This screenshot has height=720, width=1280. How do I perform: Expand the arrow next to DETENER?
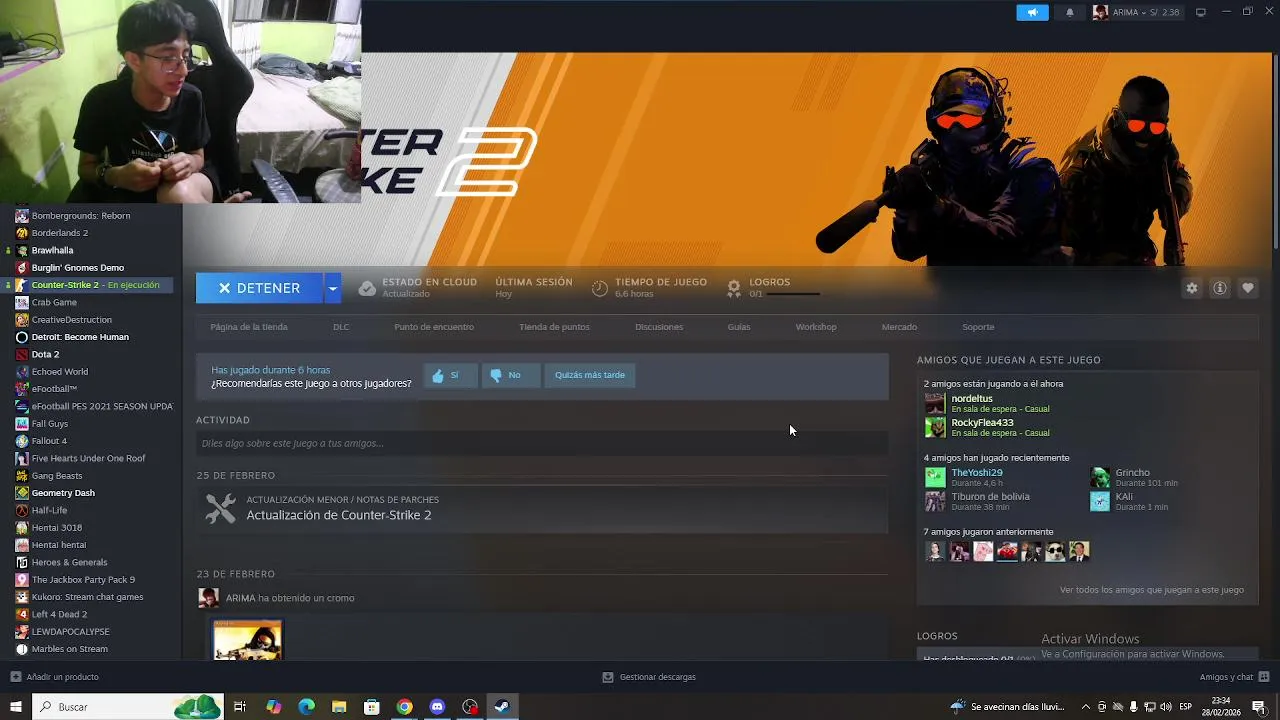click(x=332, y=288)
